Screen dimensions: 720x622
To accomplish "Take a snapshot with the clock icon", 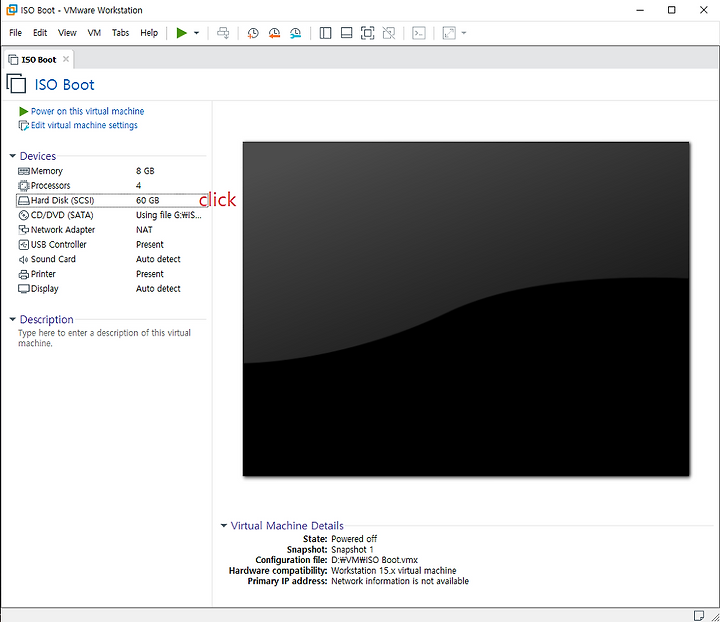I will [x=253, y=33].
